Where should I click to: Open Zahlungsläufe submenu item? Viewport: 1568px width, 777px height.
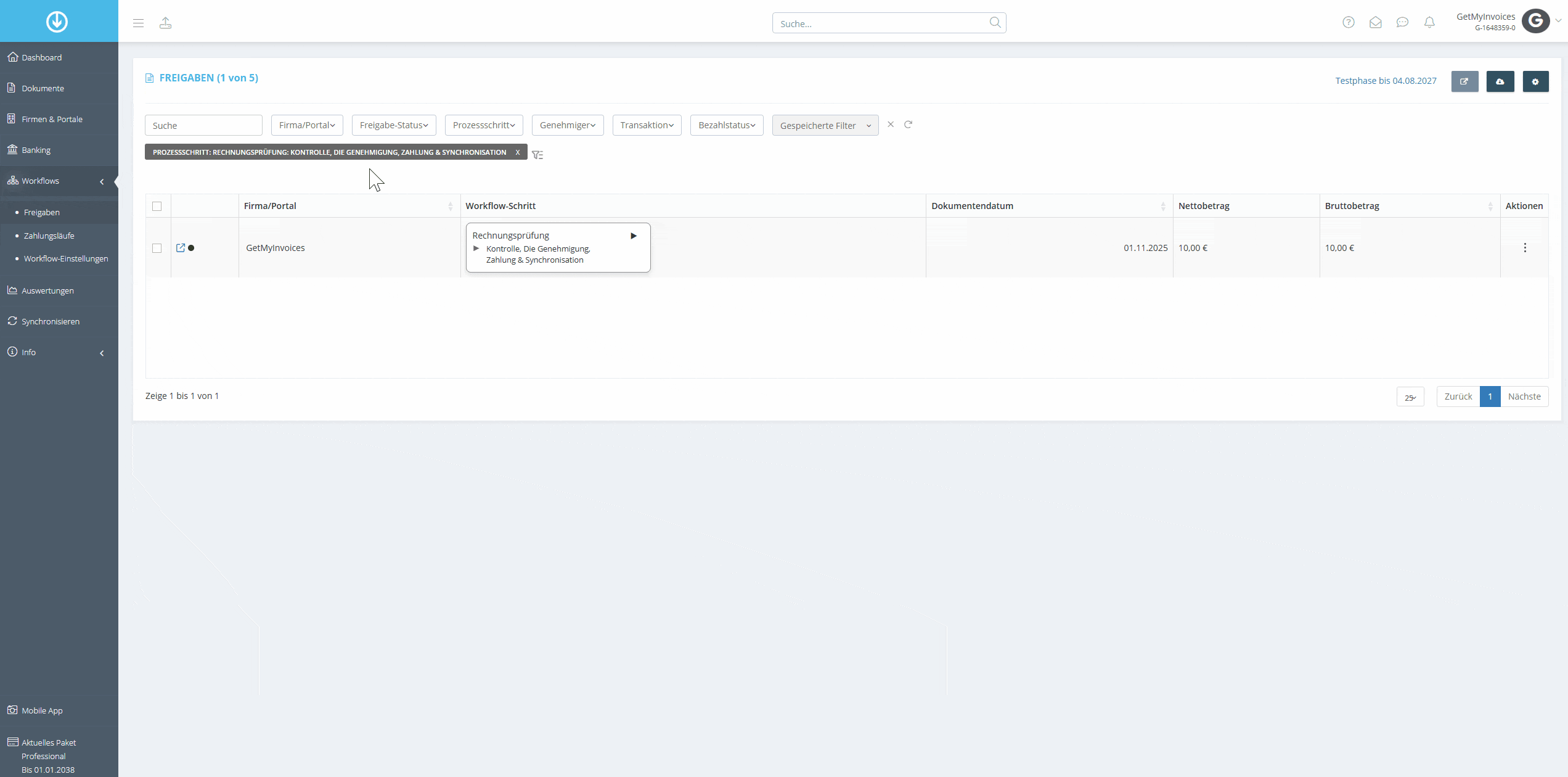coord(49,236)
